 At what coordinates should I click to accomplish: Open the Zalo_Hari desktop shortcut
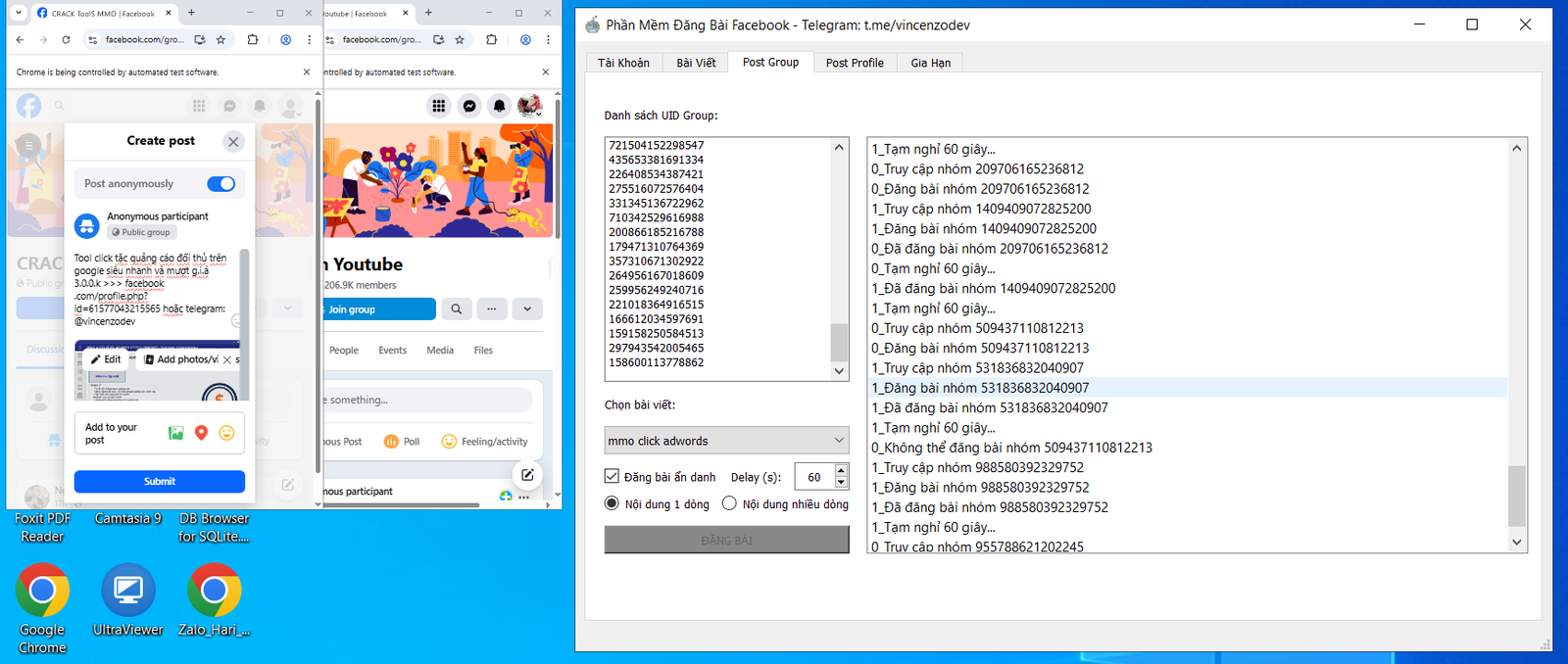click(x=214, y=599)
